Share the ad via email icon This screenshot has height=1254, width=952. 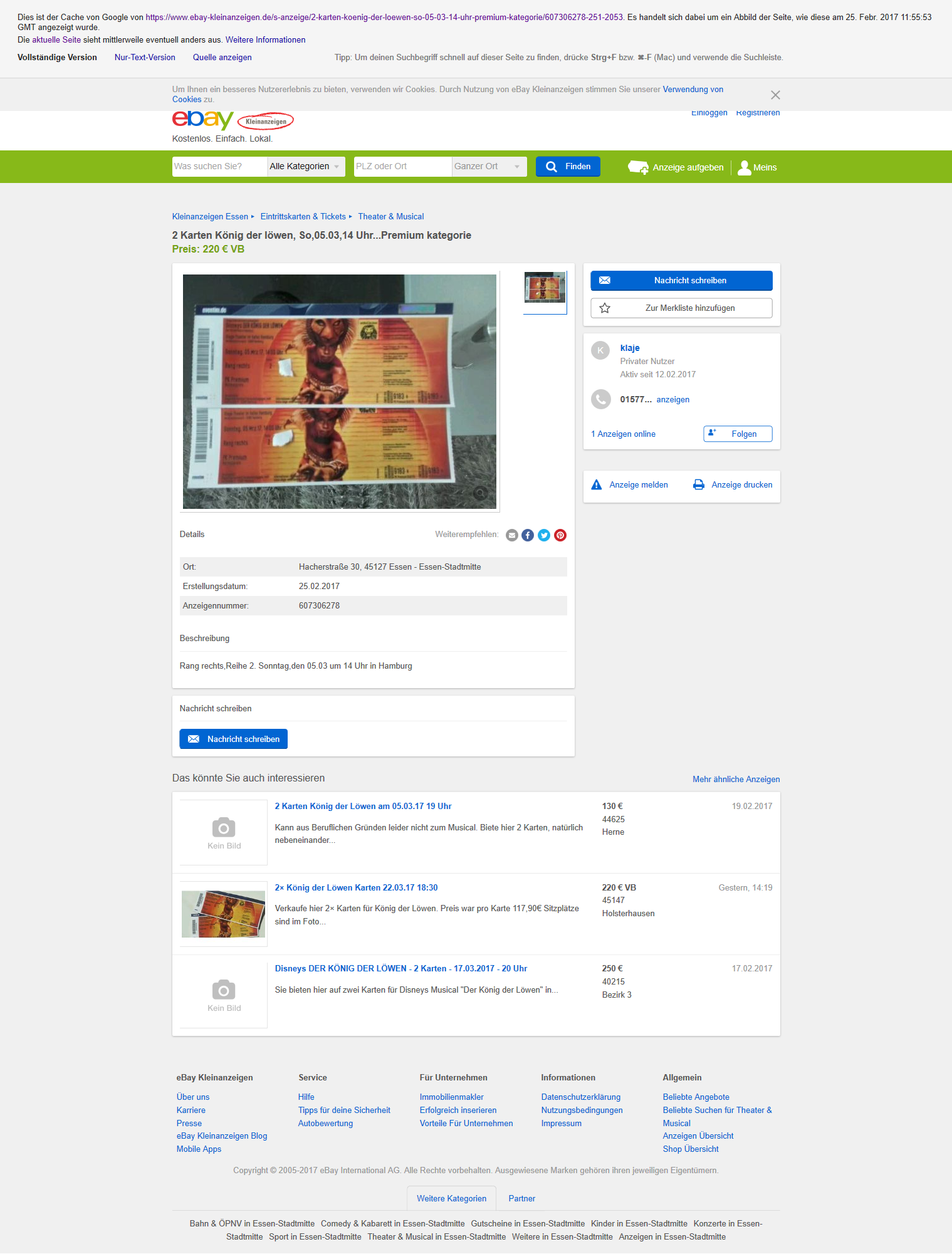(512, 535)
